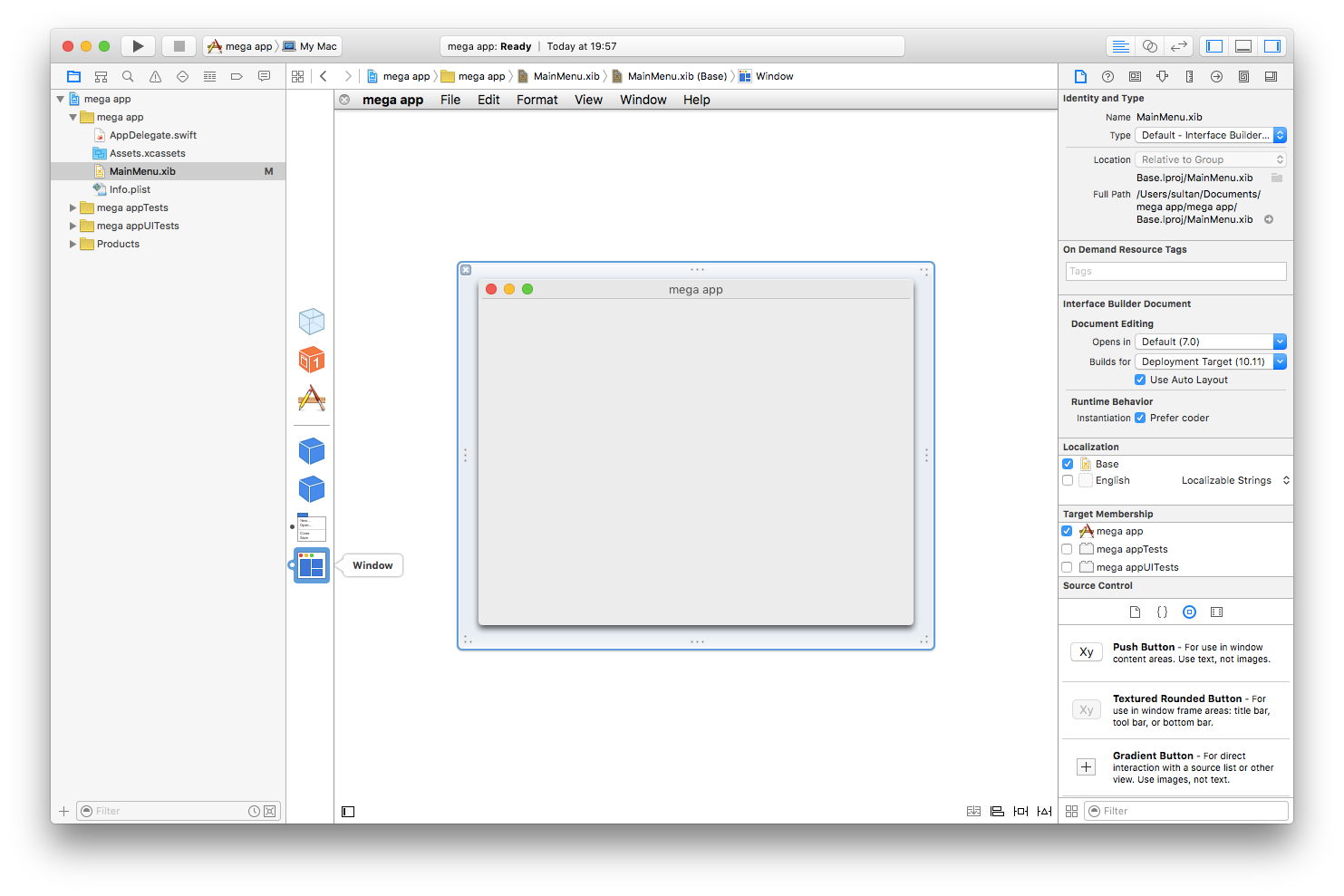Change Localizable Strings file type
The width and height of the screenshot is (1344, 896).
1235,480
